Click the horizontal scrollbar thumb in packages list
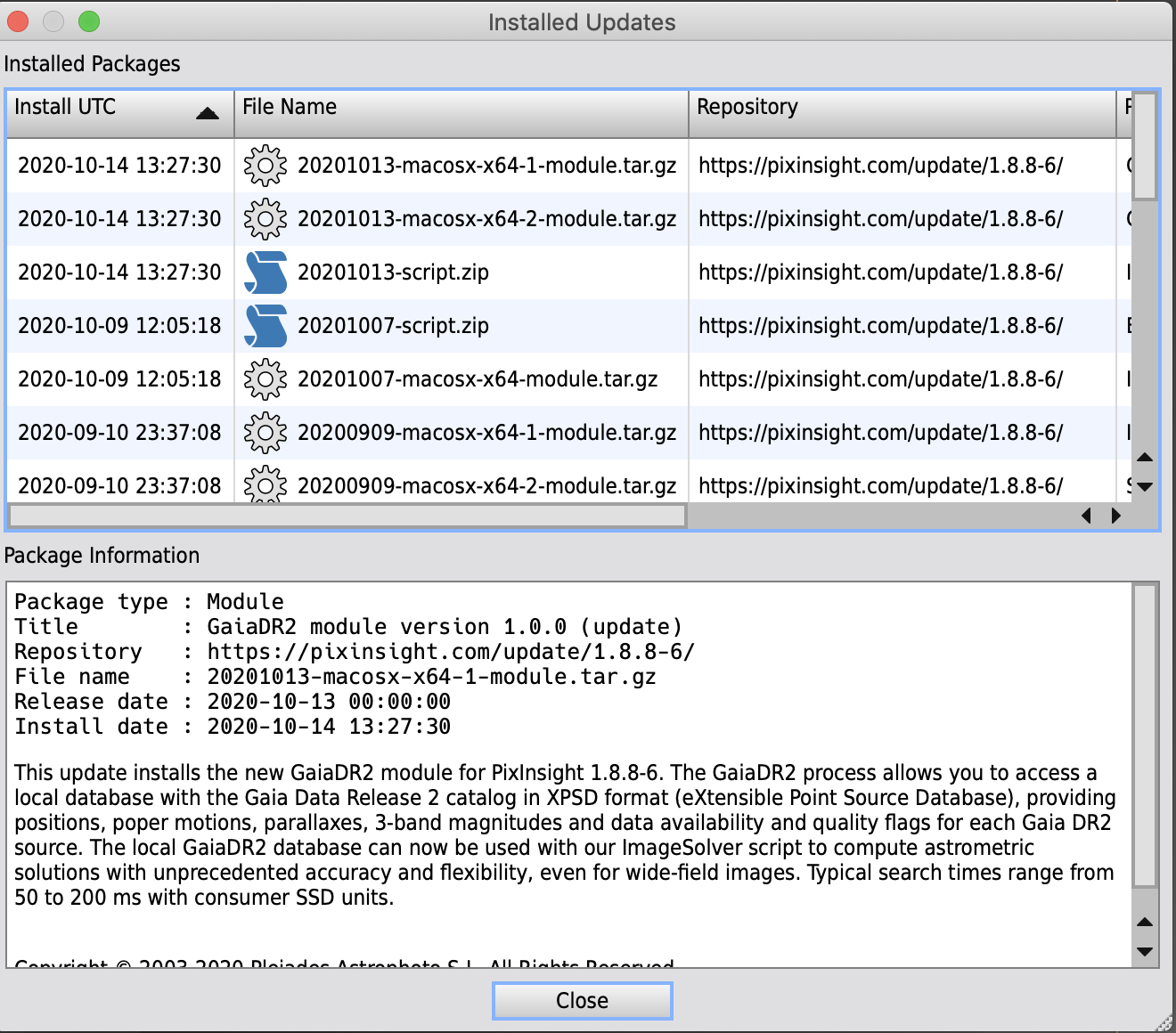 347,516
